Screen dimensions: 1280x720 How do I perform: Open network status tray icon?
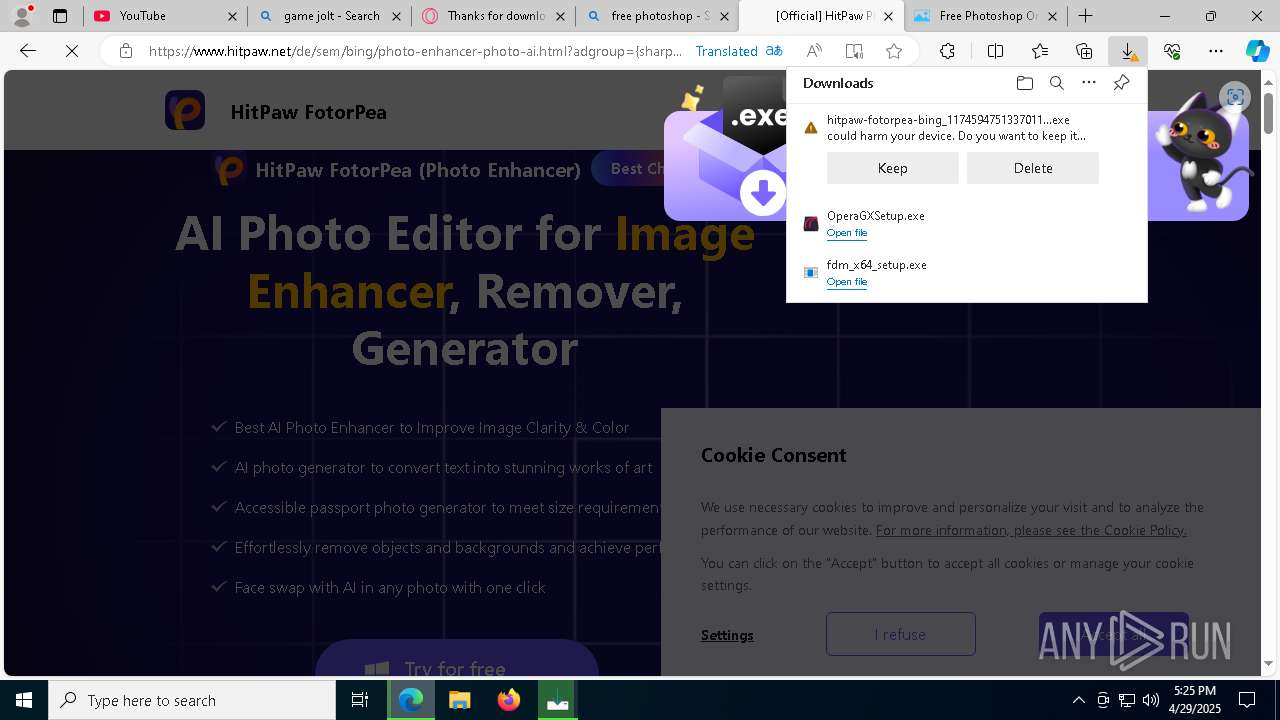point(1127,700)
